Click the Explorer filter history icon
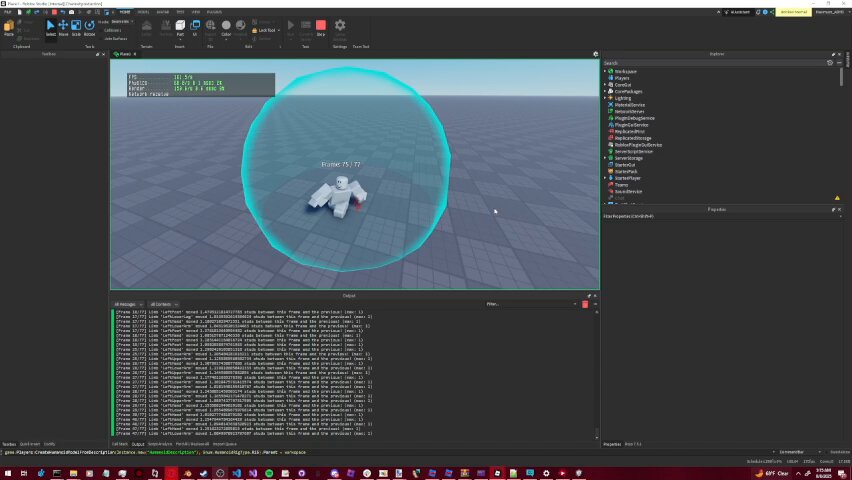Screen dimensions: 852x480 coord(830,63)
